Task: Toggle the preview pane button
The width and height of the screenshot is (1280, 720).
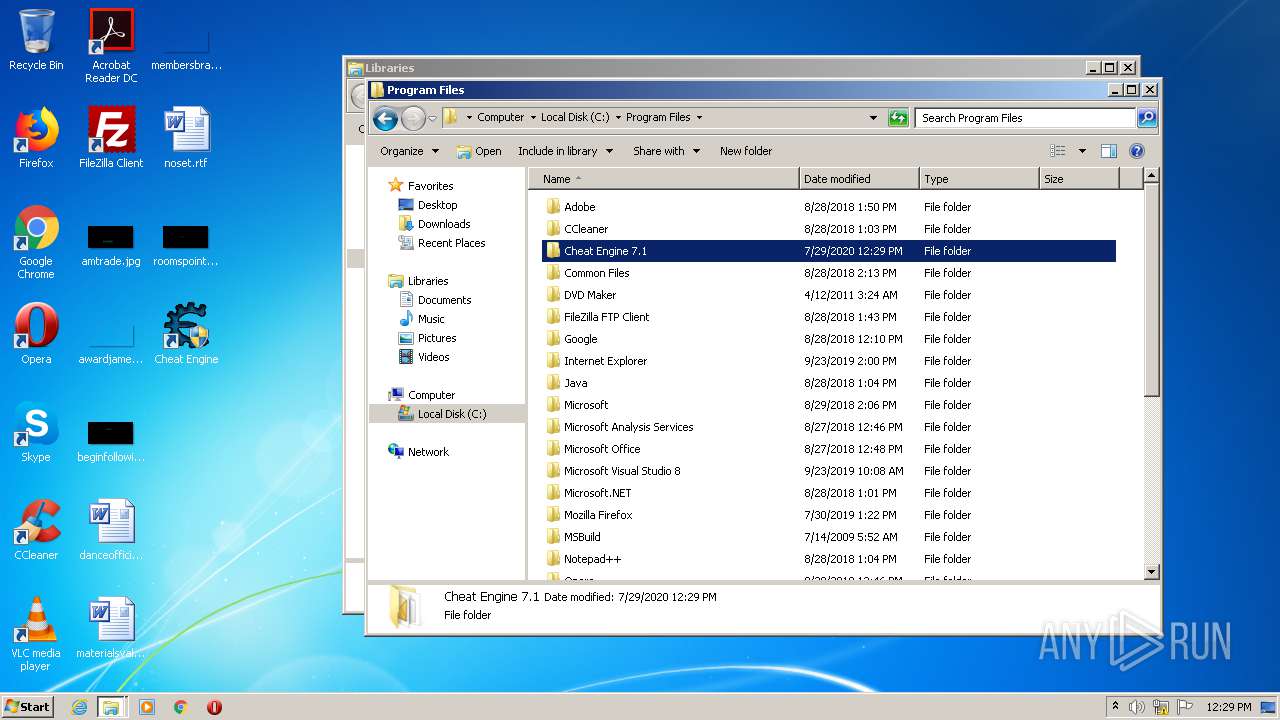Action: pos(1108,151)
